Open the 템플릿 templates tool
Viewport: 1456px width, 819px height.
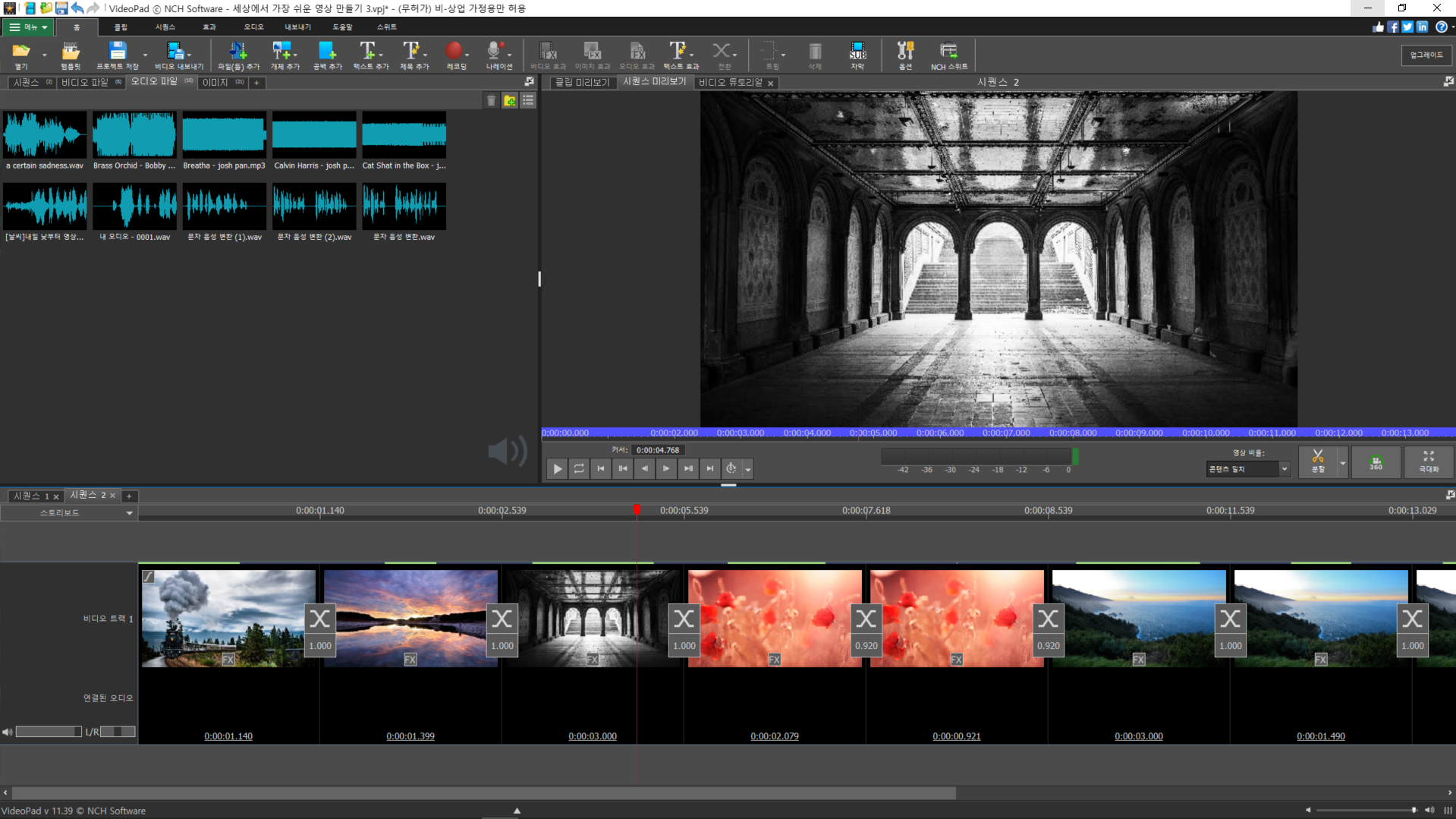click(71, 55)
